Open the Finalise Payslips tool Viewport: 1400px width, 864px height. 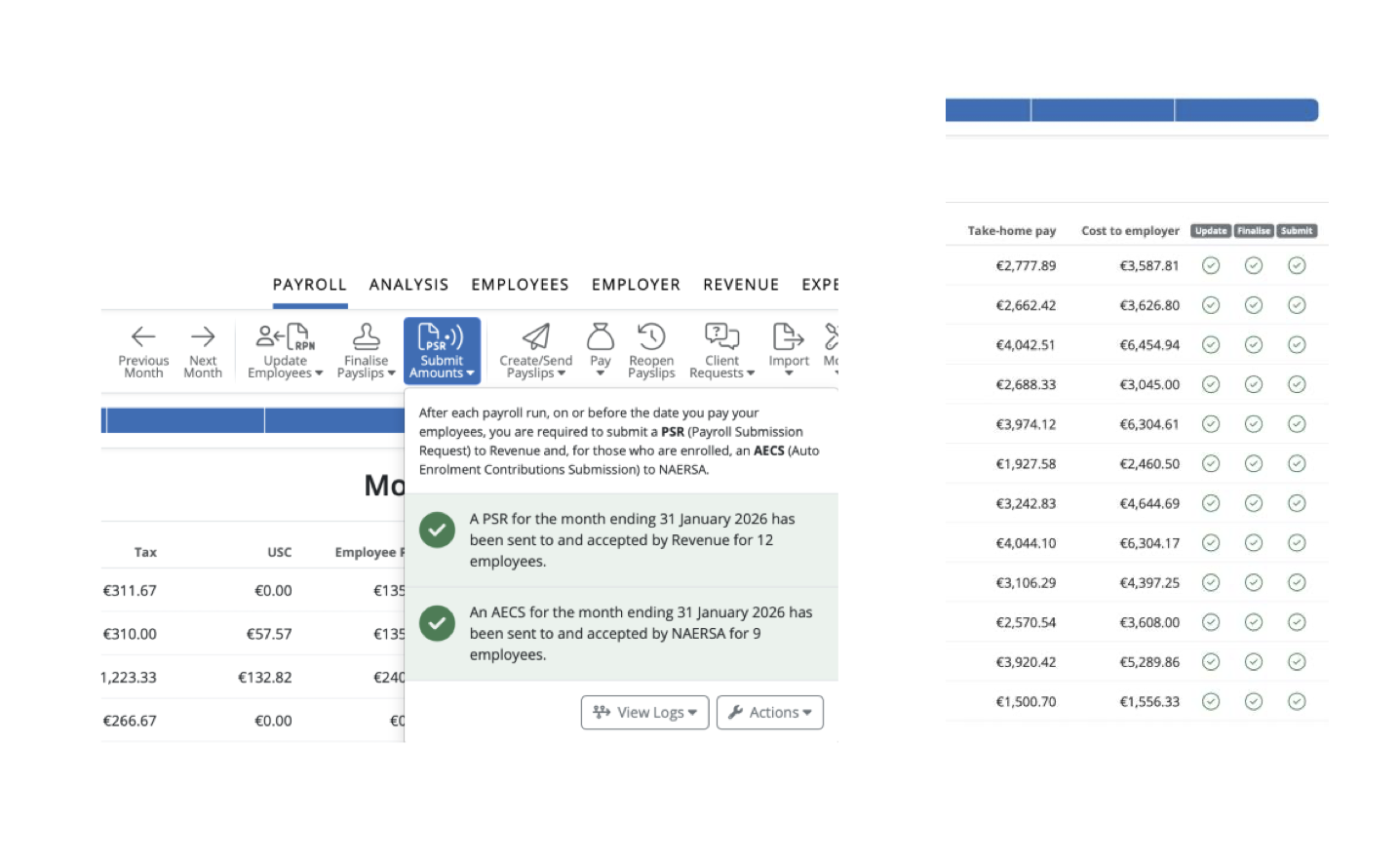point(366,351)
